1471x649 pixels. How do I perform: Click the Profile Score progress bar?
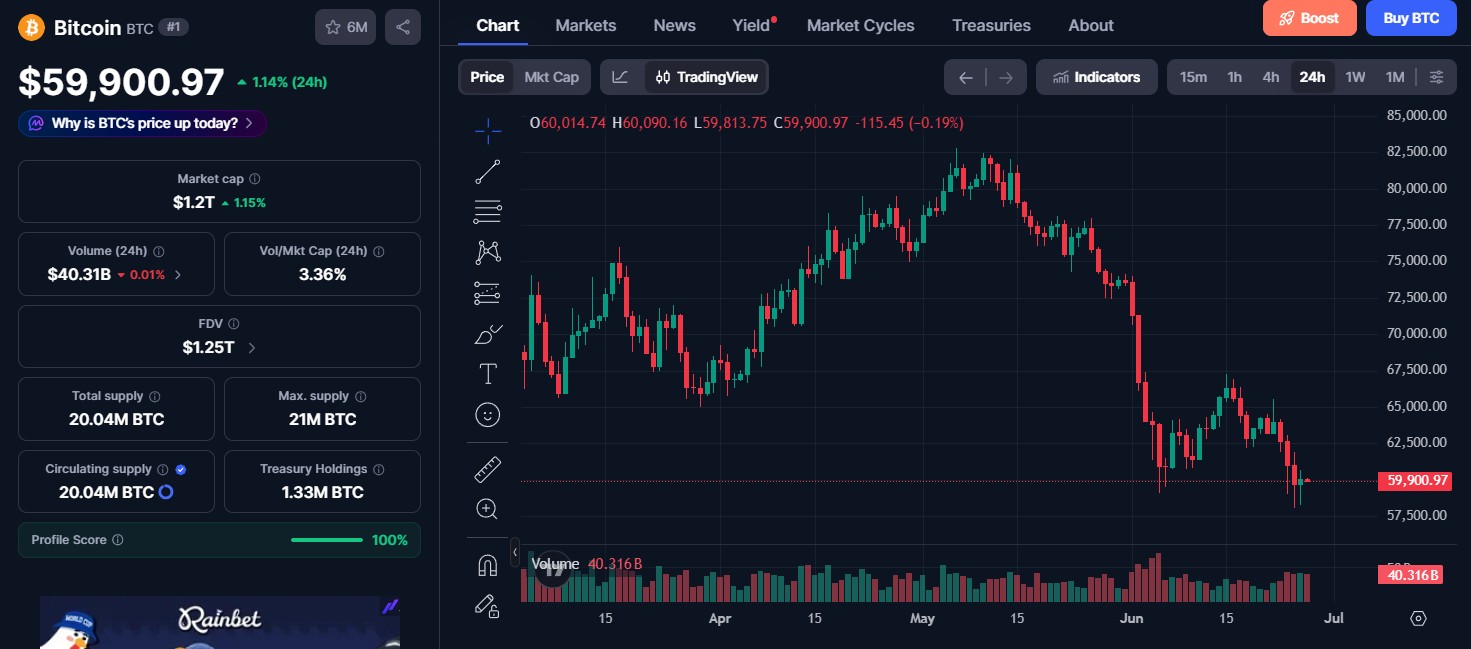pyautogui.click(x=327, y=540)
